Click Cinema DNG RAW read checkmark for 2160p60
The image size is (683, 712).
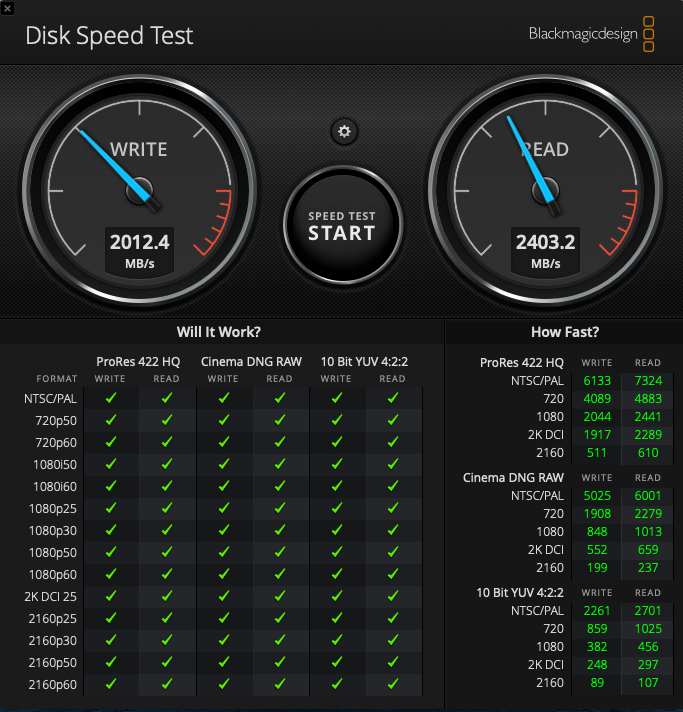[280, 683]
